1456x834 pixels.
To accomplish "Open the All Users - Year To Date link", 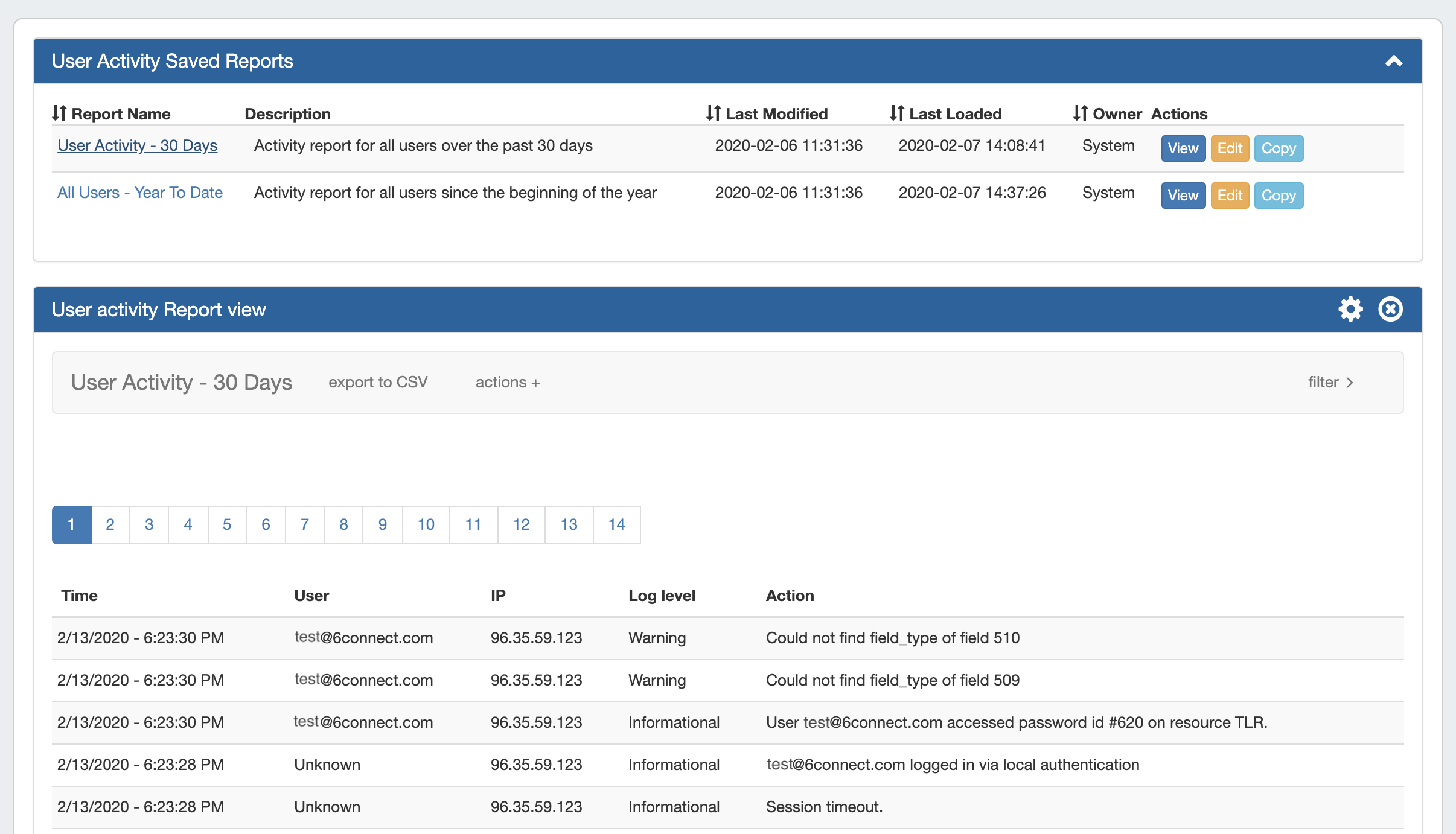I will tap(140, 193).
